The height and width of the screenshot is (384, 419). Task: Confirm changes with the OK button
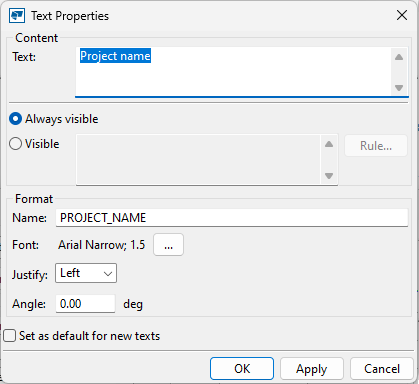click(x=242, y=369)
